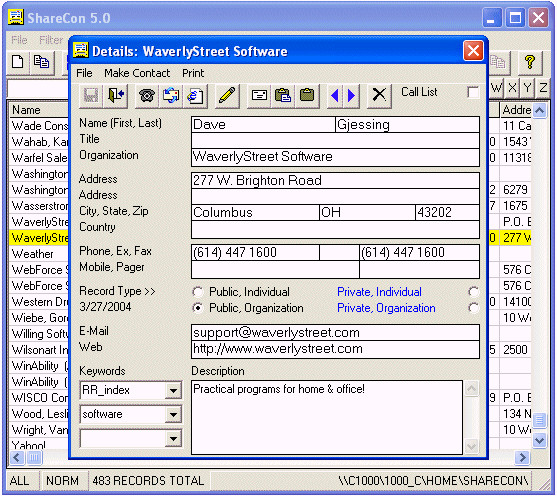Click Record Type >> label
The height and width of the screenshot is (496, 557).
pos(117,291)
